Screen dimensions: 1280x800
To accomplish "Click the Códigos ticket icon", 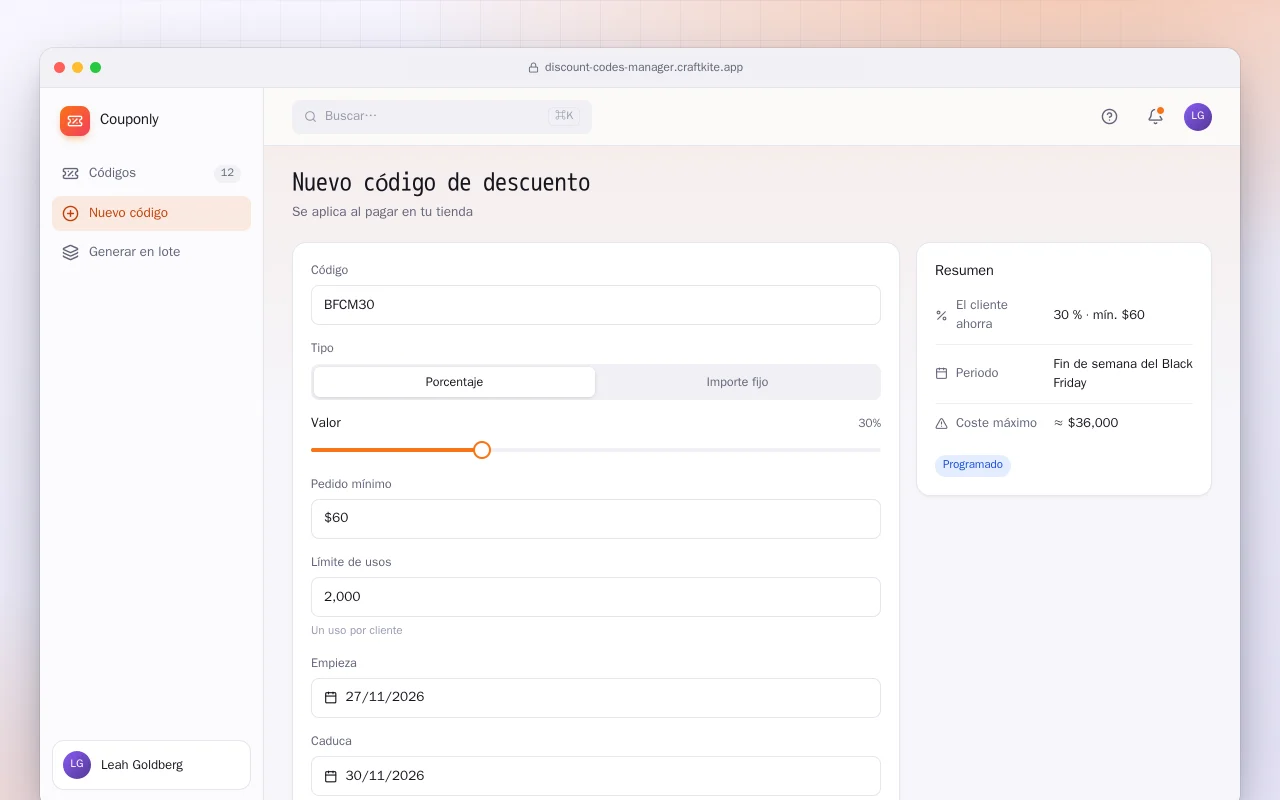I will coord(70,173).
